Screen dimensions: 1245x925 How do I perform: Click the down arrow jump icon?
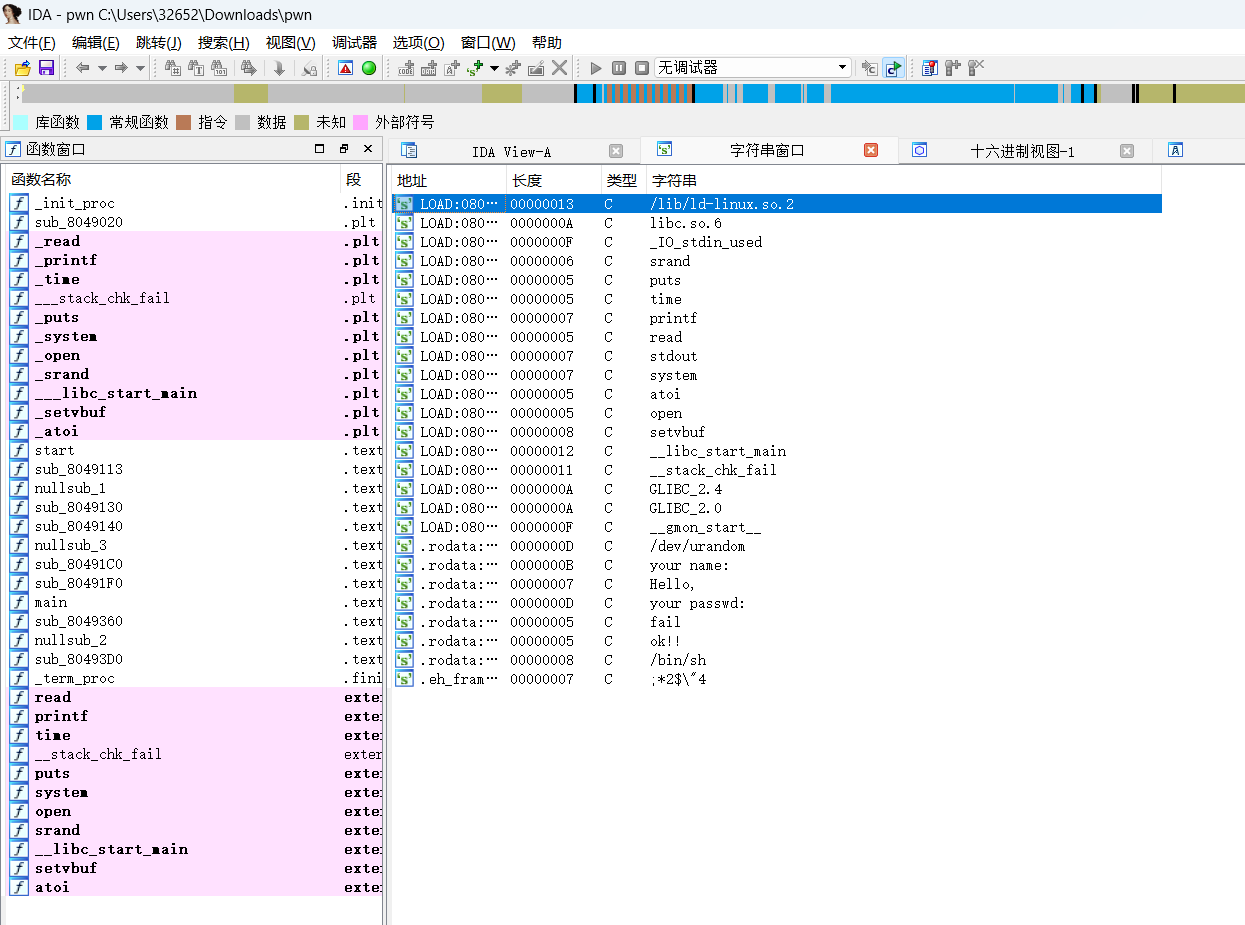click(279, 68)
